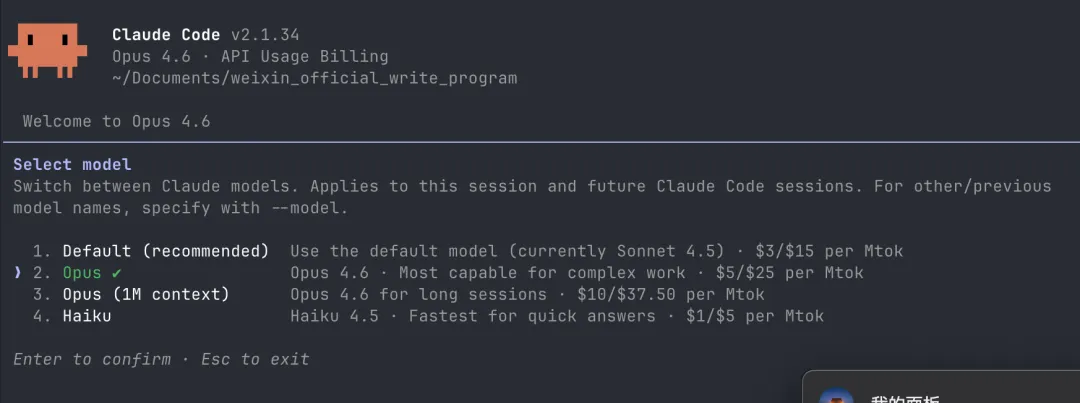Click the "Most capable for complex work" description

[x=542, y=273]
